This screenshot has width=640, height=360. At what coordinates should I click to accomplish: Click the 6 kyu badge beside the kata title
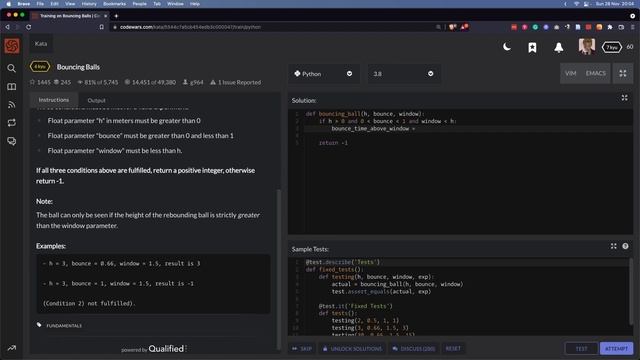(x=40, y=67)
